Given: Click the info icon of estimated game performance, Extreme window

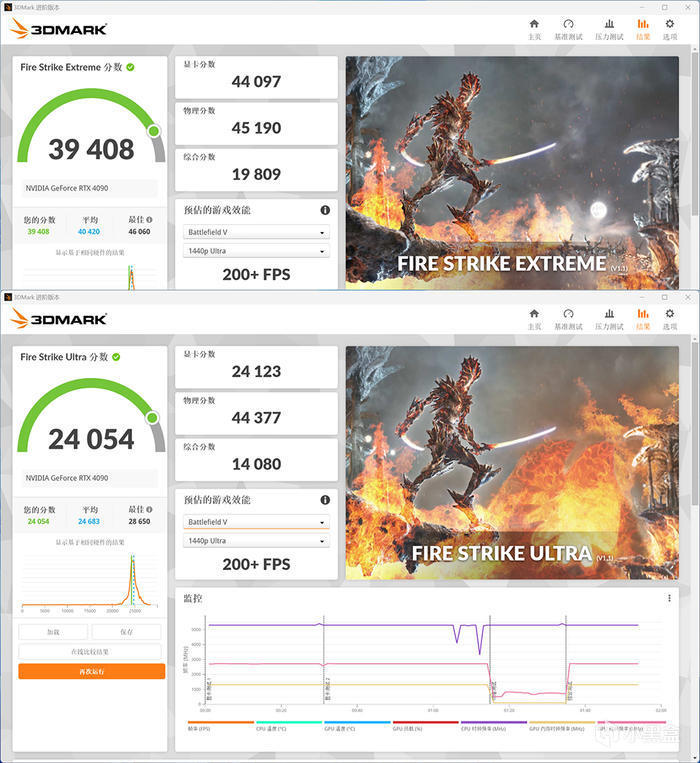Looking at the screenshot, I should click(325, 210).
